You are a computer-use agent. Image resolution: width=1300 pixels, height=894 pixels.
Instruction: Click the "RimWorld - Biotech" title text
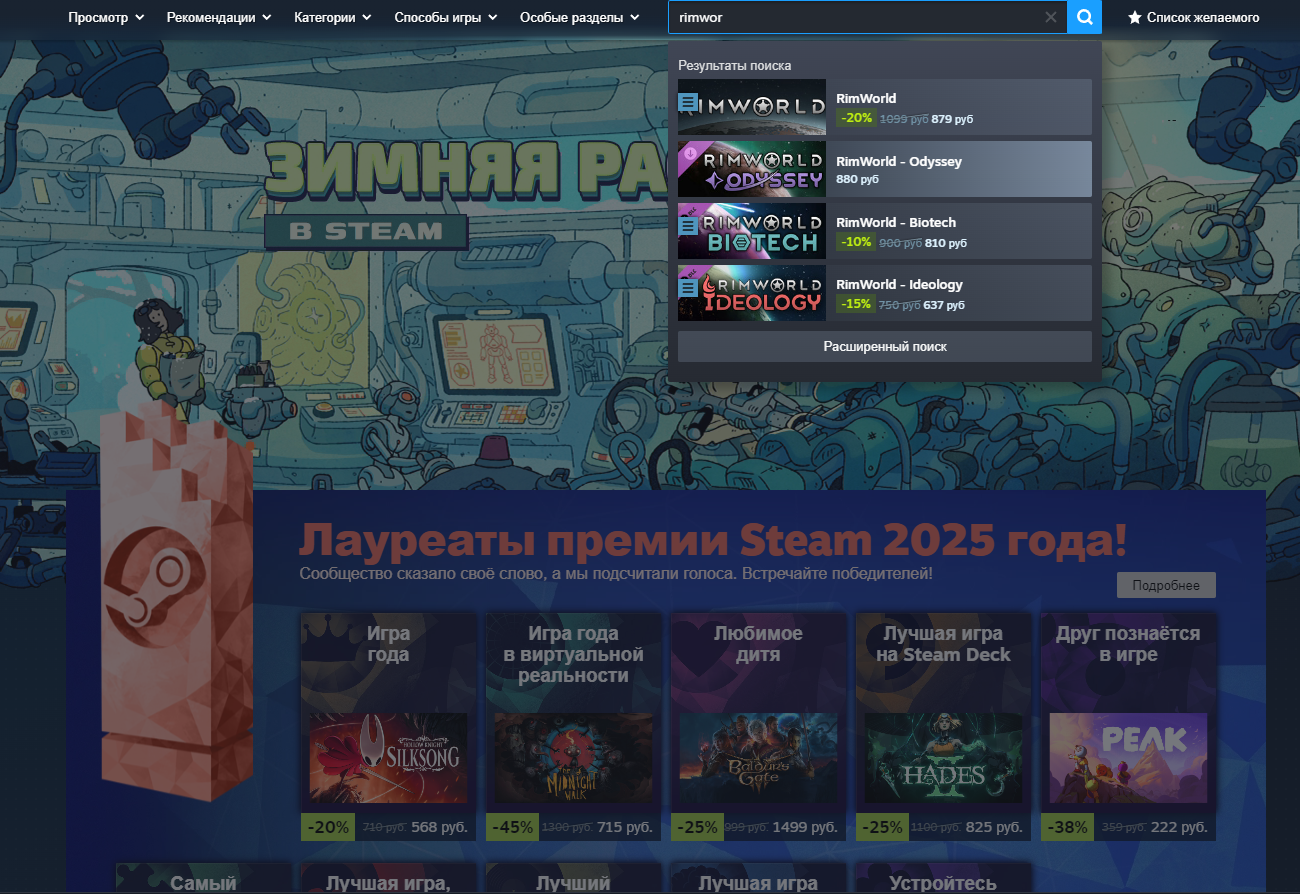pos(896,223)
